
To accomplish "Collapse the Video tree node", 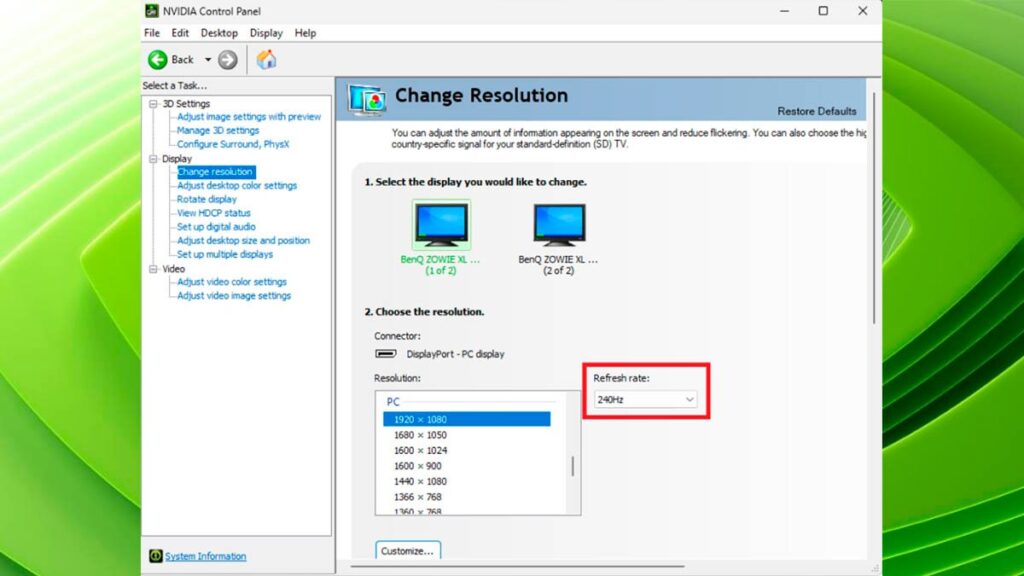I will [153, 269].
